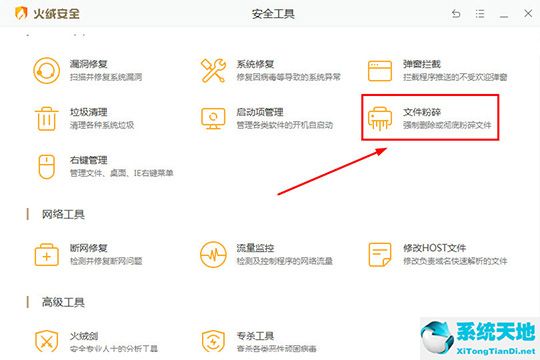Click the 检测及控制程序的网络流量 description
This screenshot has width=540, height=360.
pyautogui.click(x=285, y=261)
